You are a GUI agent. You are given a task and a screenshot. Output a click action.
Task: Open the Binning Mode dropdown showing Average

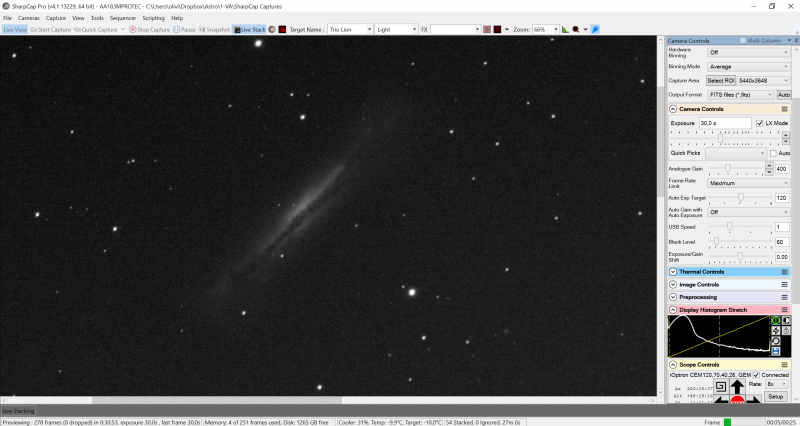pyautogui.click(x=748, y=67)
